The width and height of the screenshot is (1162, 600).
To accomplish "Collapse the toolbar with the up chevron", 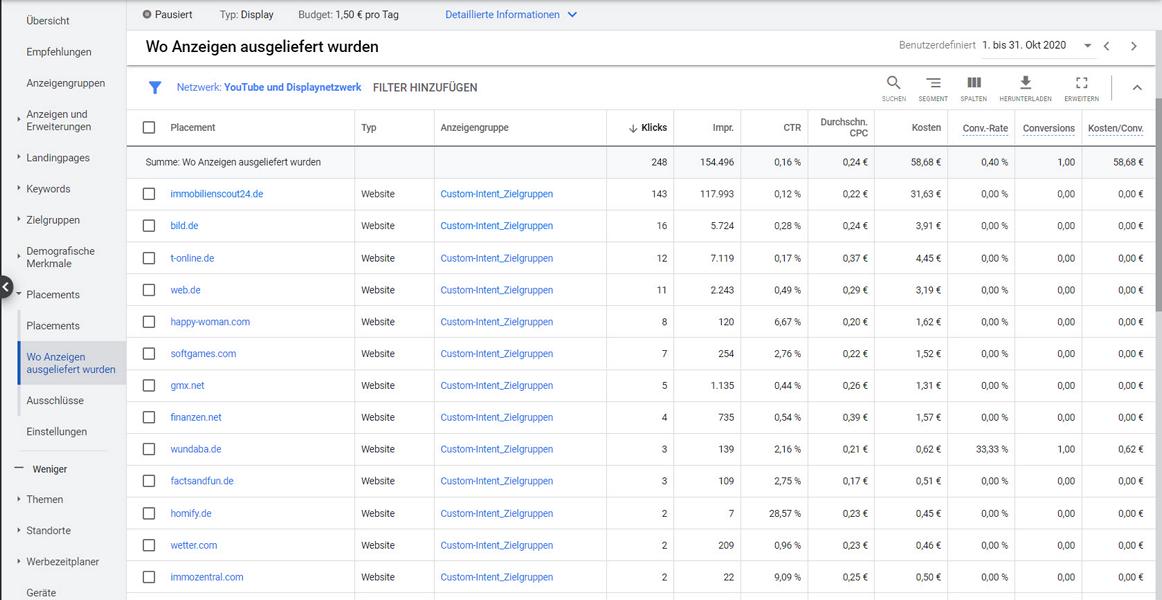I will [1137, 87].
